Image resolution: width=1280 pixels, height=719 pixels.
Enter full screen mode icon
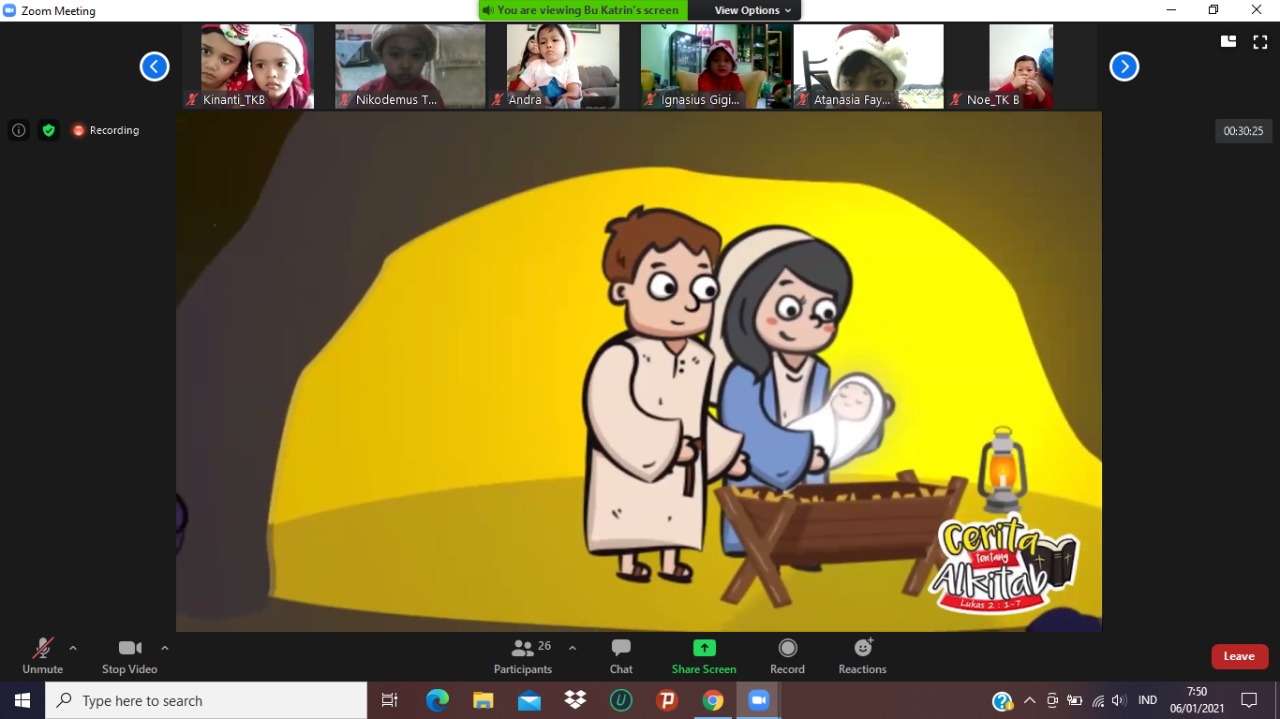1260,41
